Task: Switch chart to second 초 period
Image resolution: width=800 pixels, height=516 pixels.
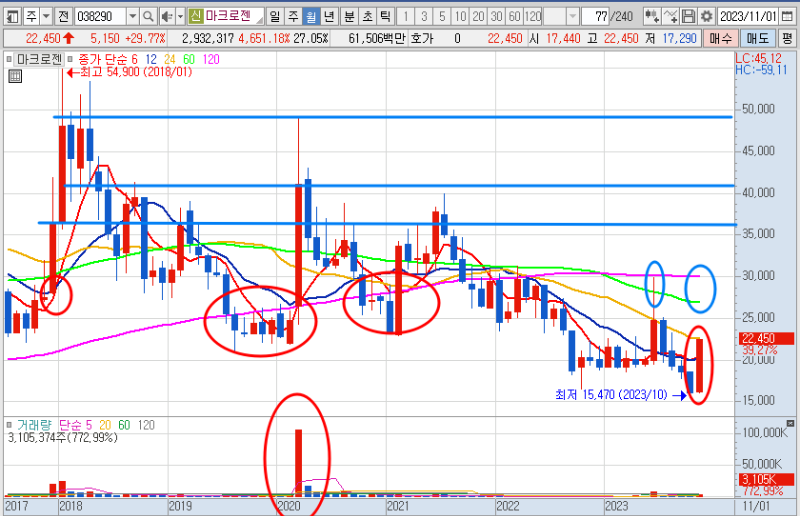Action: (x=367, y=17)
